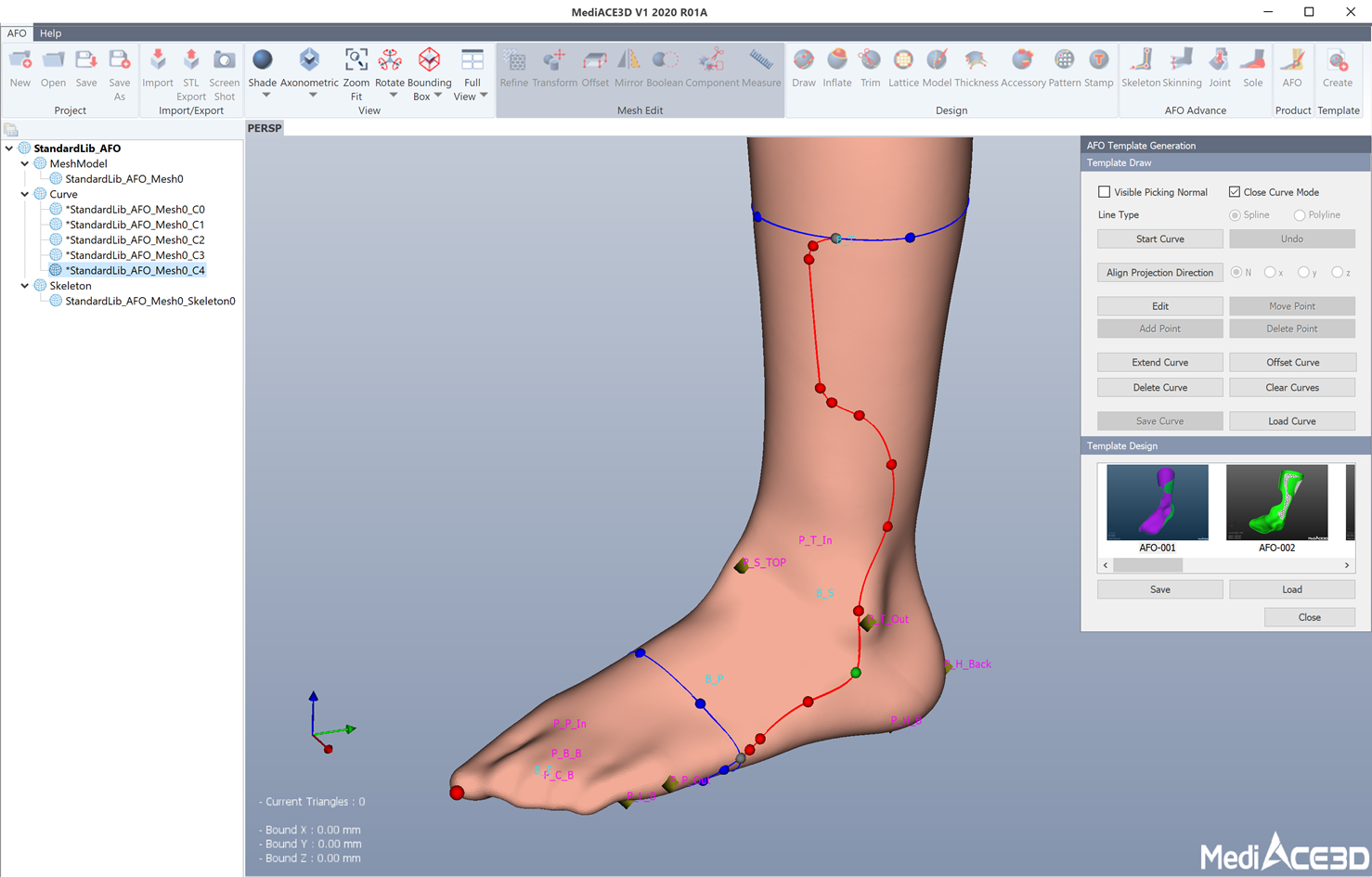This screenshot has width=1372, height=877.
Task: Collapse the MeshModel tree node
Action: click(25, 163)
